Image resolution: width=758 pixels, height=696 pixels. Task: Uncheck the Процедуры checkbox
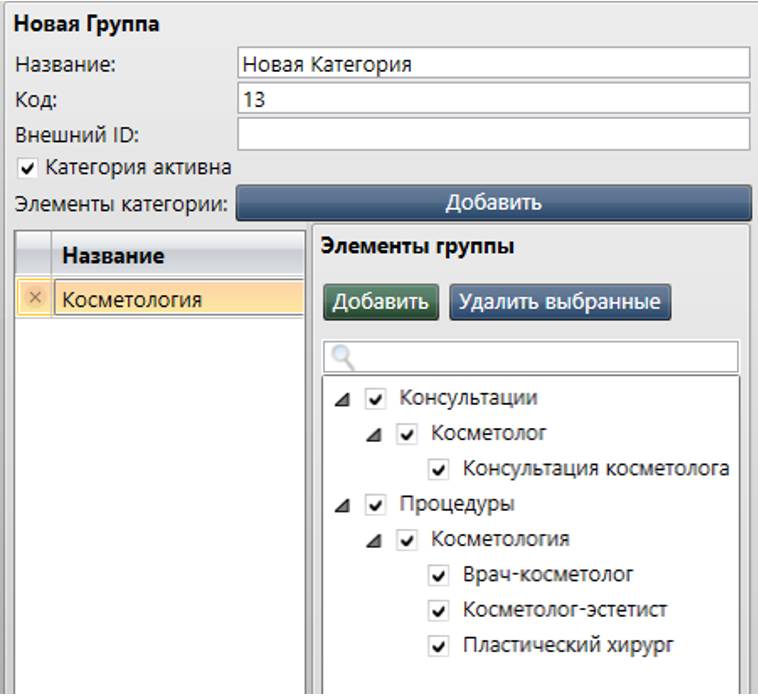[x=375, y=505]
